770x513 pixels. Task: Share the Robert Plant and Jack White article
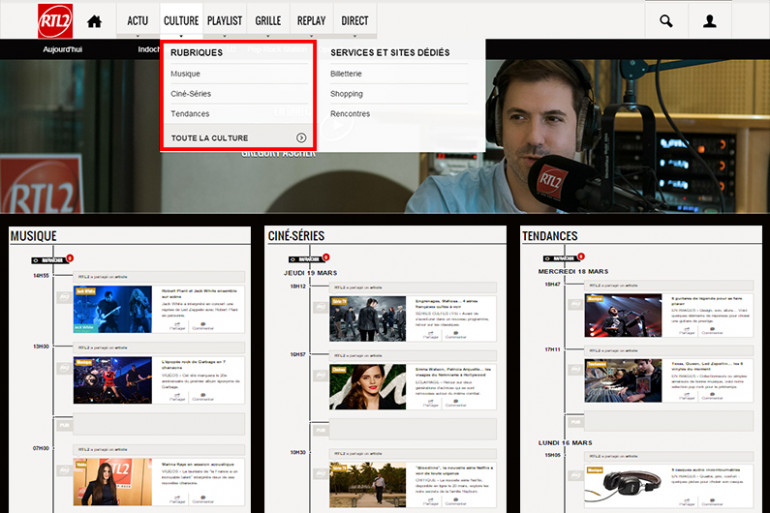coord(178,325)
